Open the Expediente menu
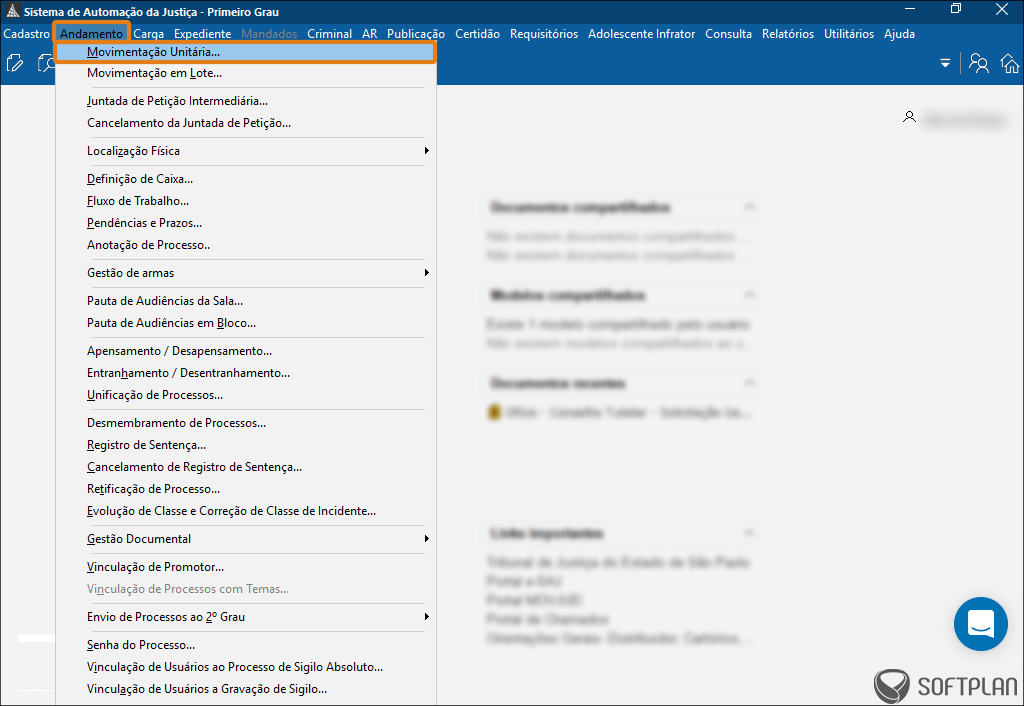 coord(202,33)
